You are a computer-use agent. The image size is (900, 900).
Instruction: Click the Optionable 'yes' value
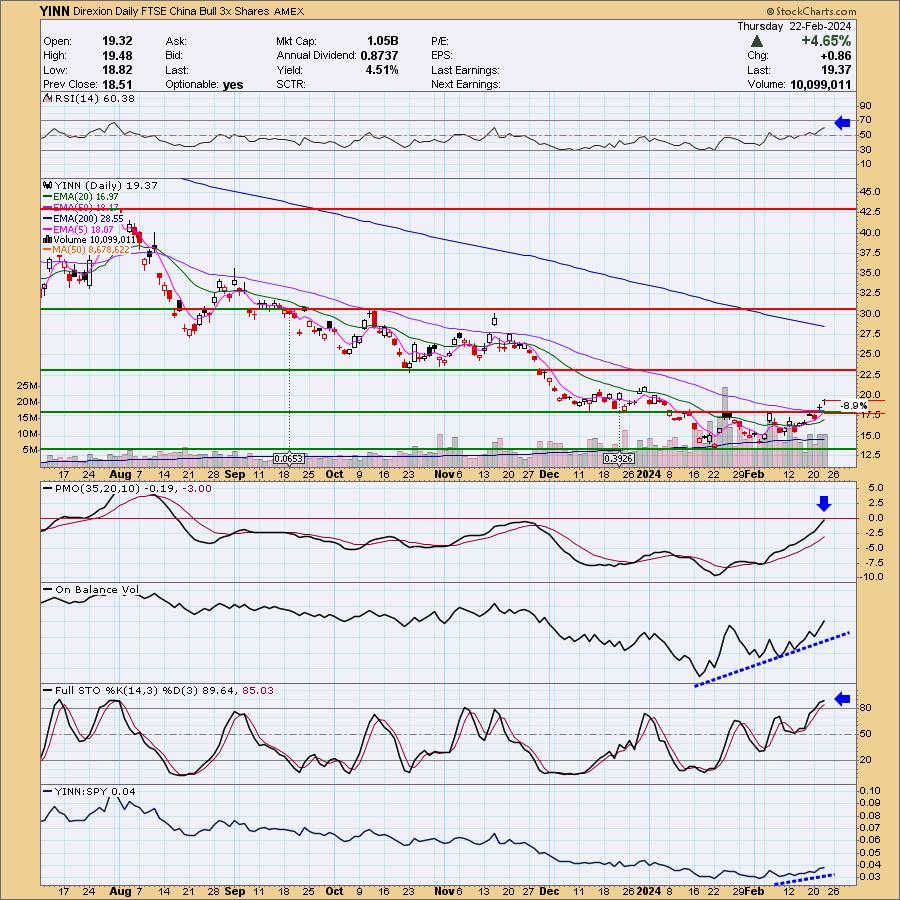[x=233, y=84]
